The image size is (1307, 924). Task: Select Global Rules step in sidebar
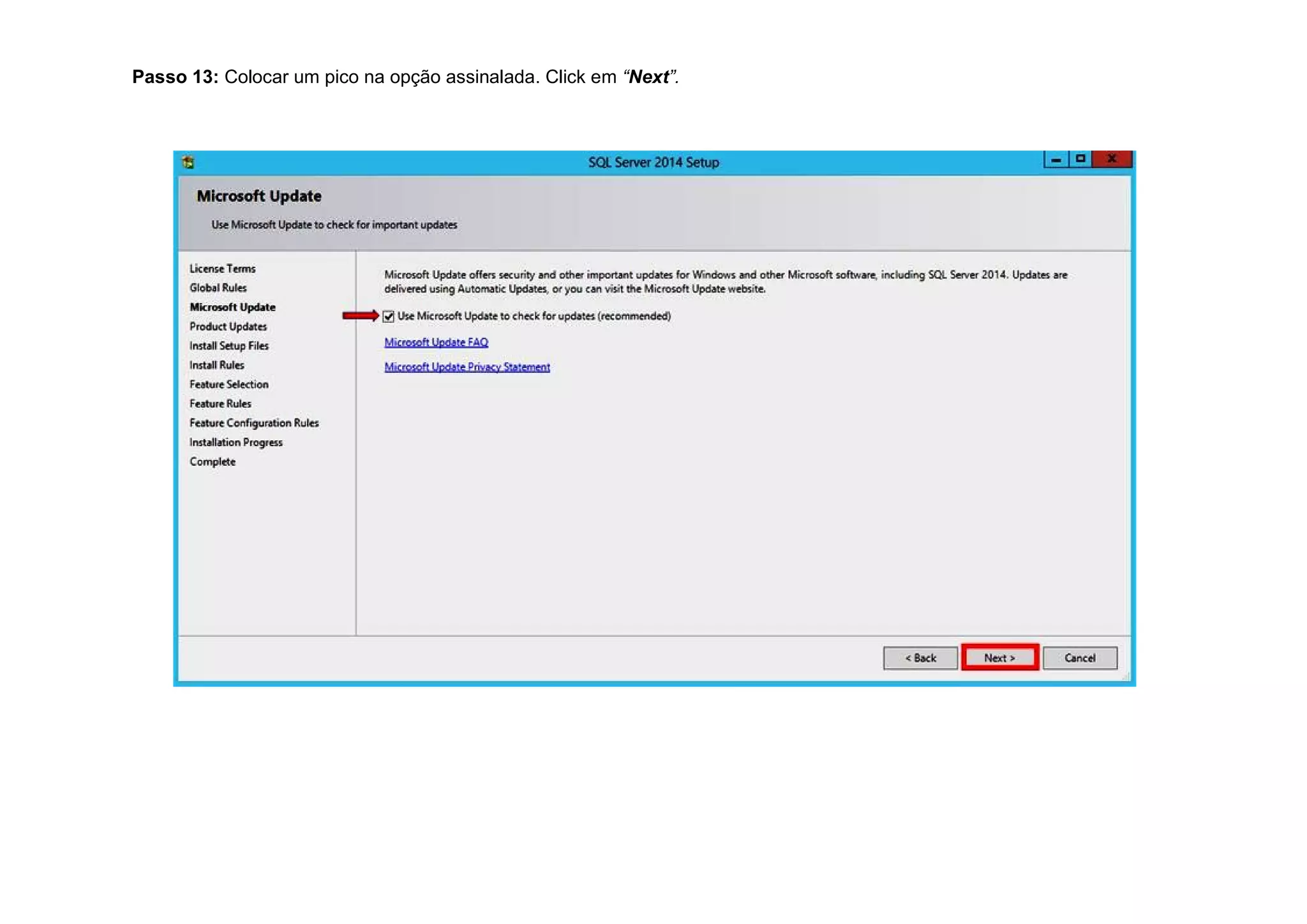pos(218,288)
